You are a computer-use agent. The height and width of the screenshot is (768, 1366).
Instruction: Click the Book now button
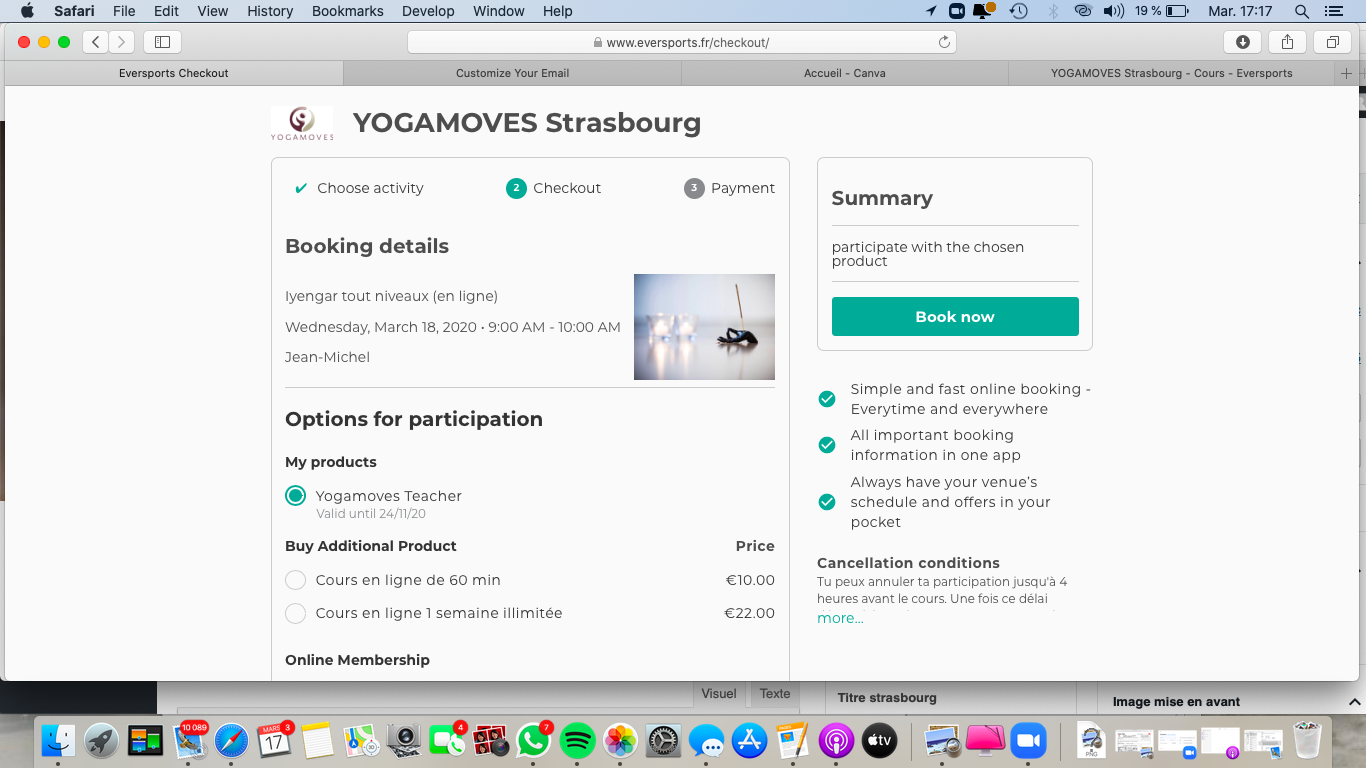click(x=955, y=316)
